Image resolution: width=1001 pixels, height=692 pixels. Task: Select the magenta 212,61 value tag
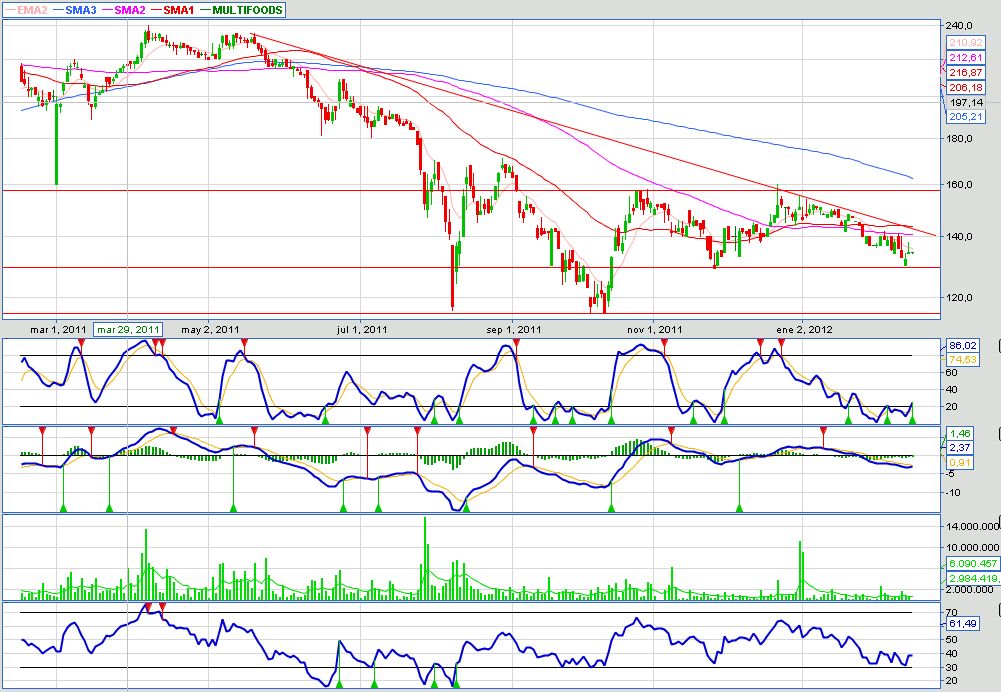[964, 58]
